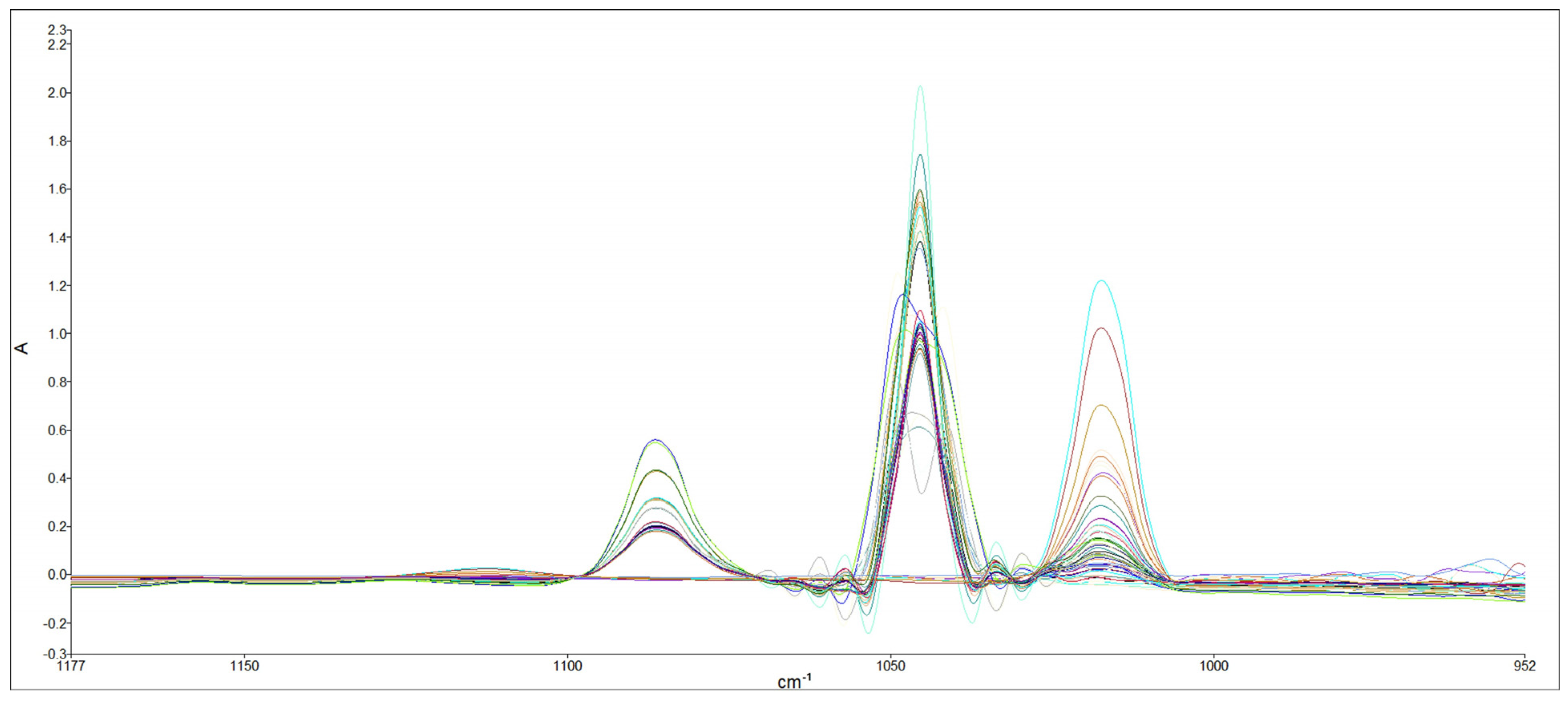Click the 0.0 y-axis tick label

tap(57, 574)
